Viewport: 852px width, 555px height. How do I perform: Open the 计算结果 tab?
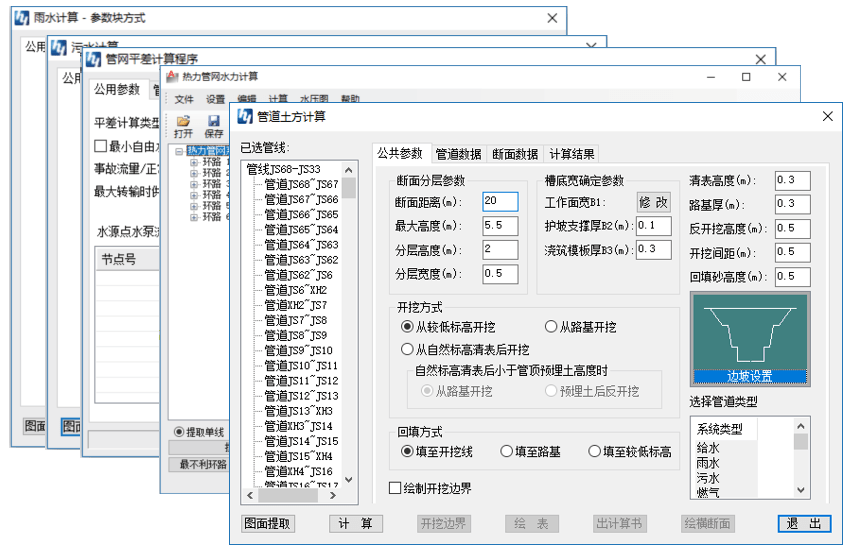[572, 154]
